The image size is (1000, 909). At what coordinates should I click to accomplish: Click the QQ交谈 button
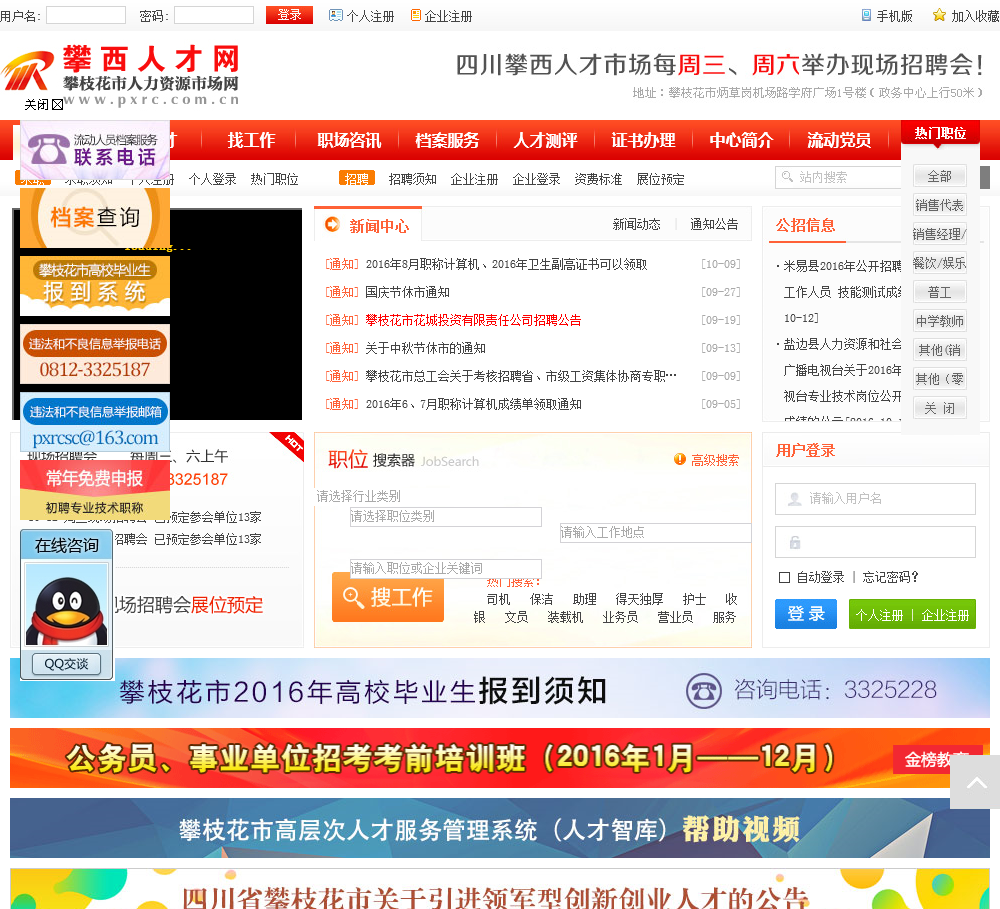pyautogui.click(x=66, y=664)
